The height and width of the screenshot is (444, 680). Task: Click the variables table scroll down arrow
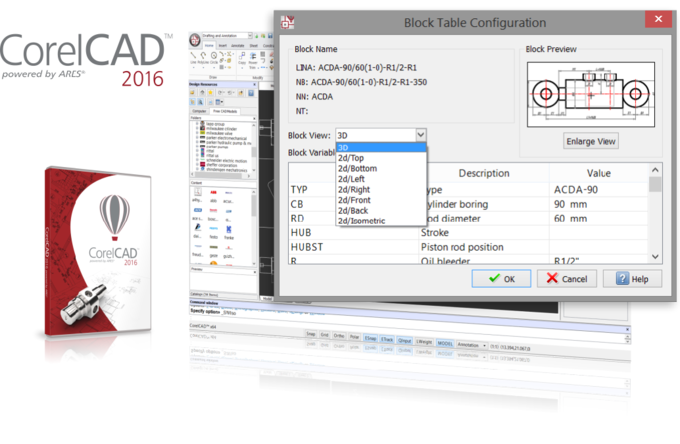pyautogui.click(x=655, y=257)
